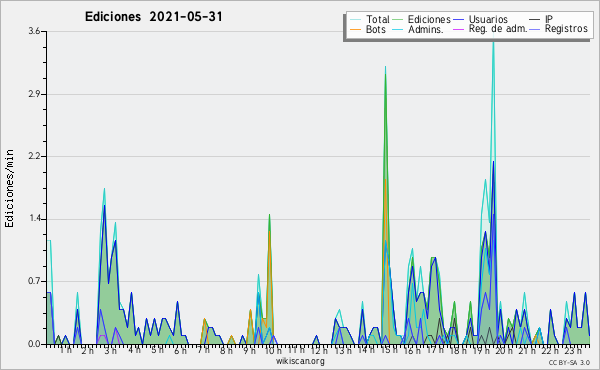The width and height of the screenshot is (600, 370).
Task: Click the Usuarios legend label
Action: click(x=488, y=20)
